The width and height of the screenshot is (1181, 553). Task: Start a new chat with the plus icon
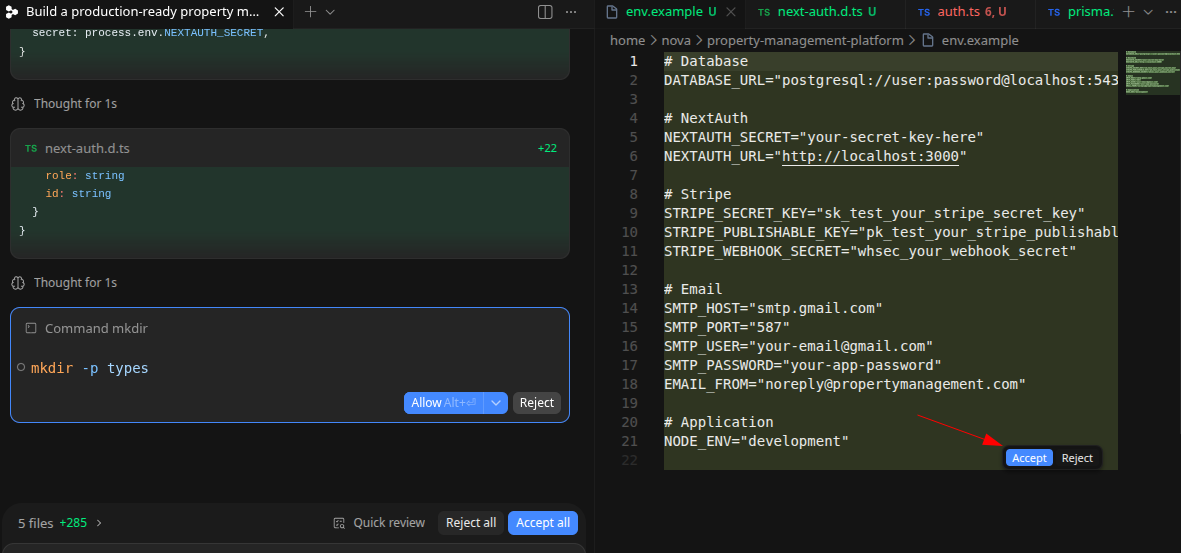[x=310, y=12]
